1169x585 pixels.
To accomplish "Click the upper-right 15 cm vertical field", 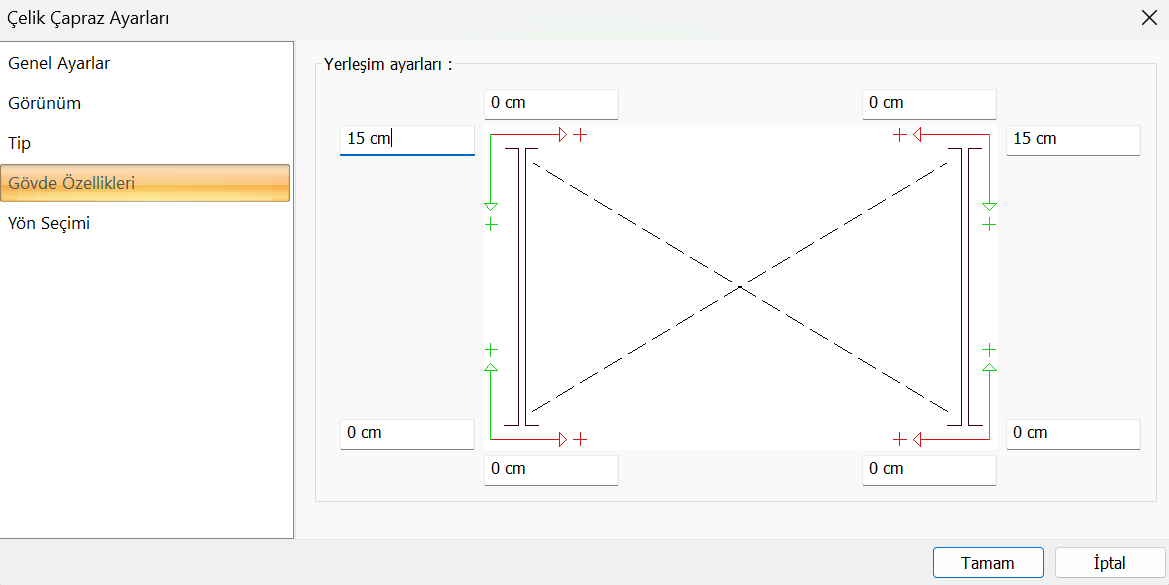I will 1073,139.
